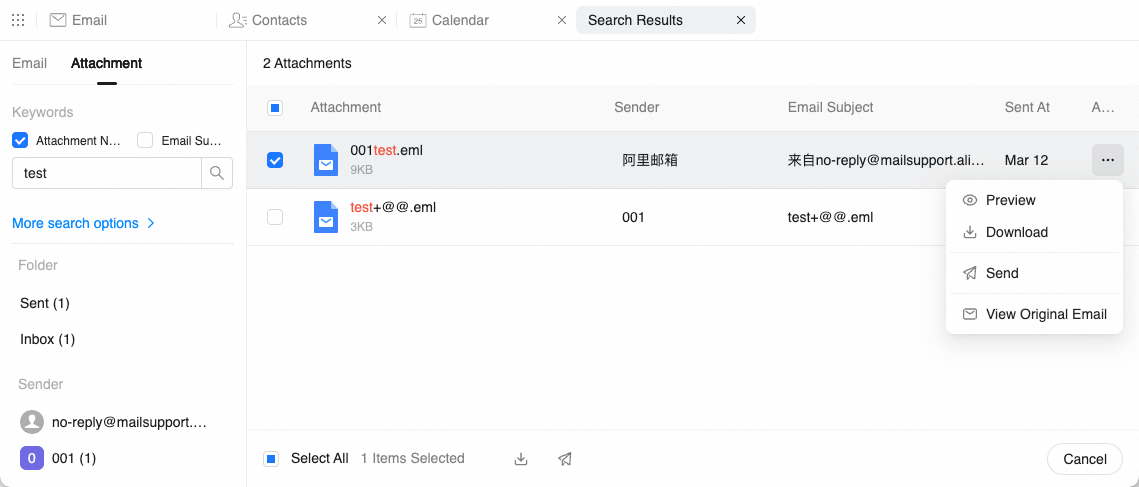Click the bottom download icon
Screen dimensions: 1139x487
(x=521, y=459)
